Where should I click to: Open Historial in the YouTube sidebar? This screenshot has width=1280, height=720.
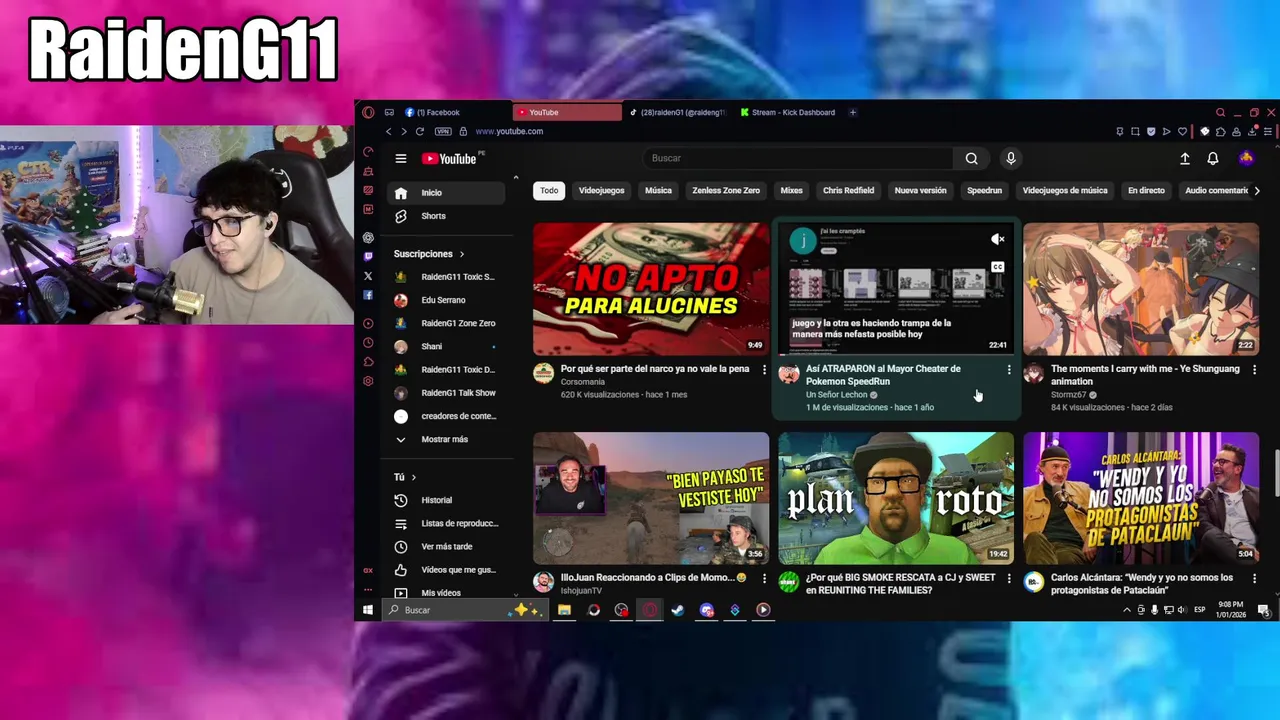point(447,500)
